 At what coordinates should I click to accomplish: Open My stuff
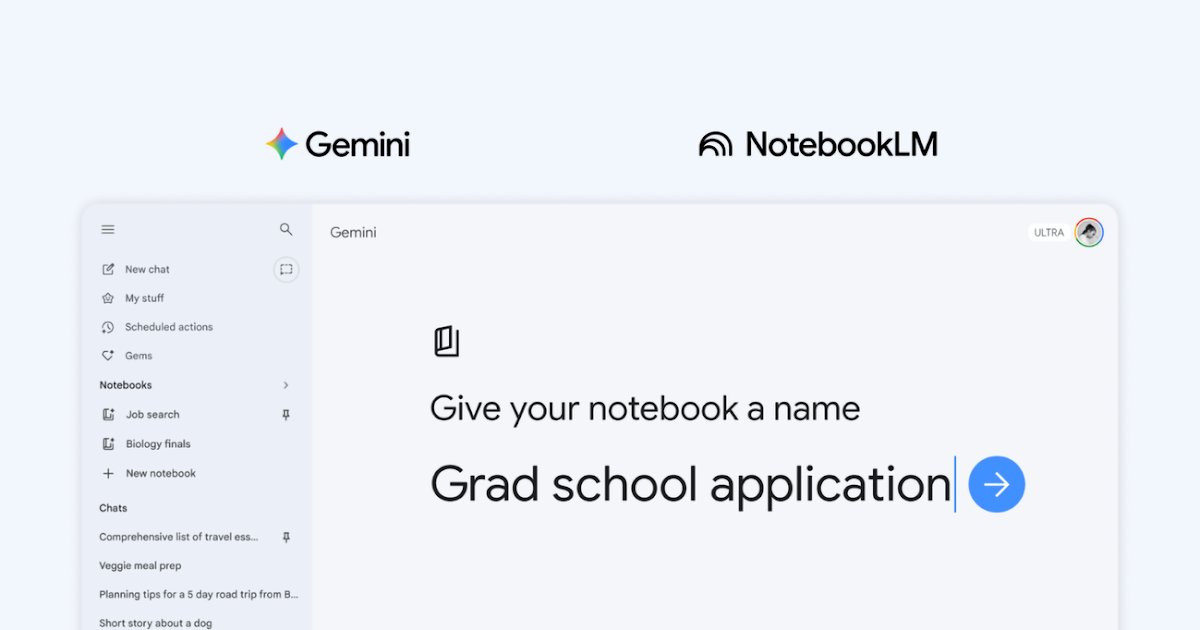pyautogui.click(x=144, y=298)
